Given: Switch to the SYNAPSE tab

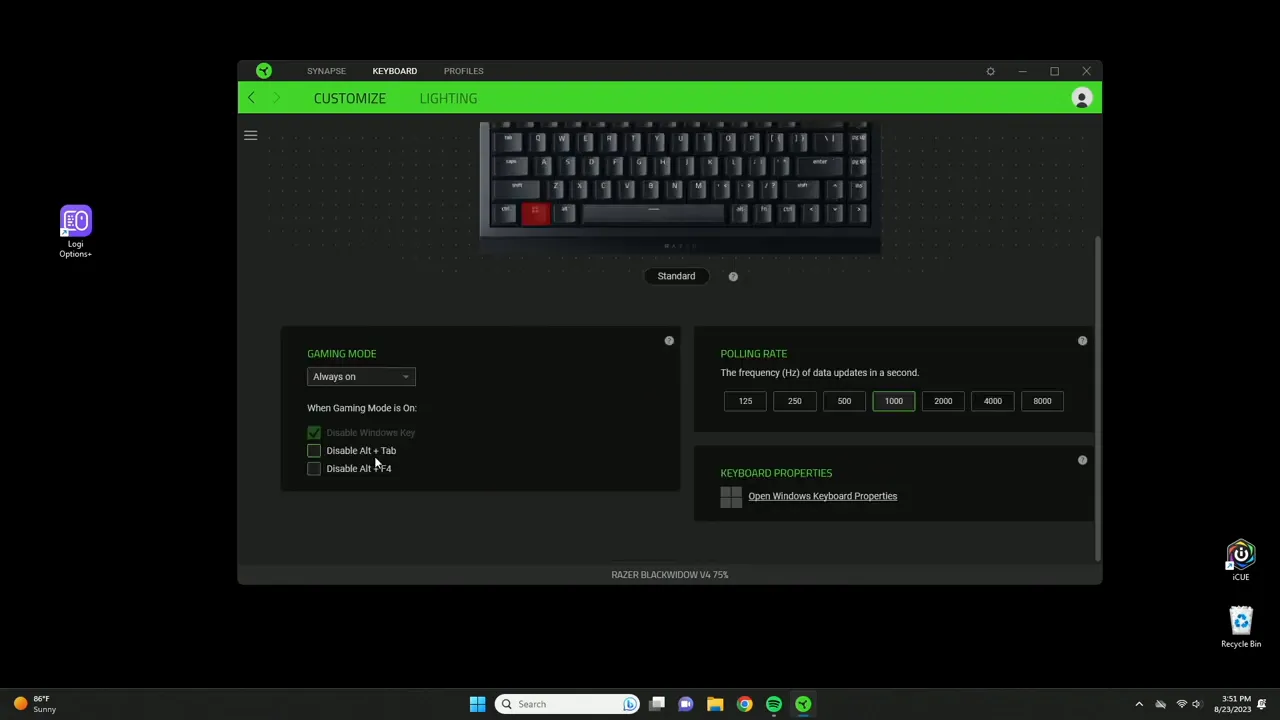Looking at the screenshot, I should pyautogui.click(x=326, y=71).
